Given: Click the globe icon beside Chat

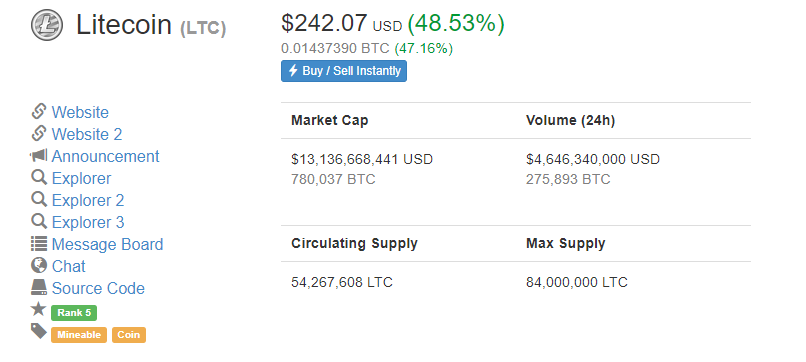Looking at the screenshot, I should (39, 265).
